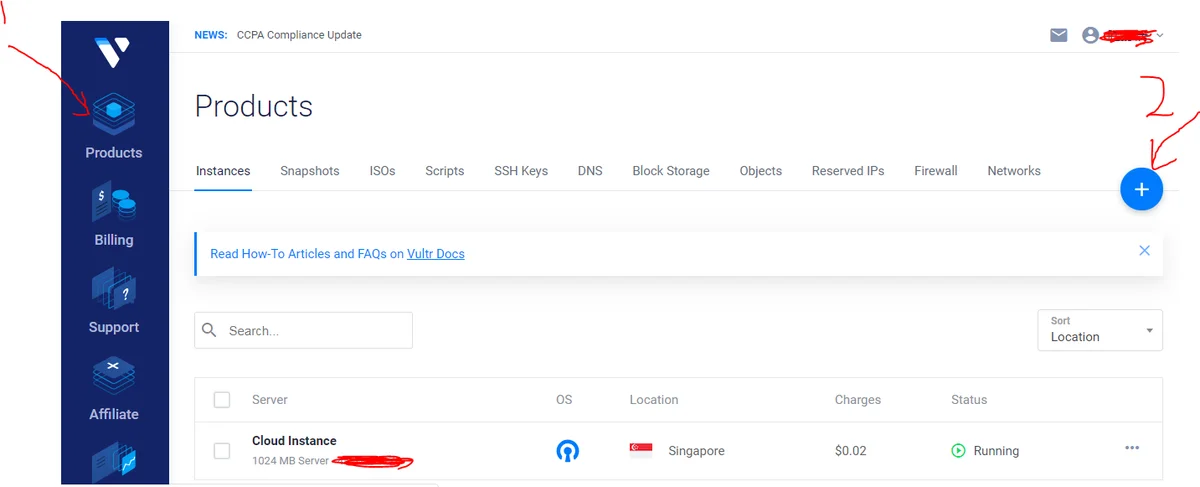Click the NEWS label in header

tap(210, 35)
